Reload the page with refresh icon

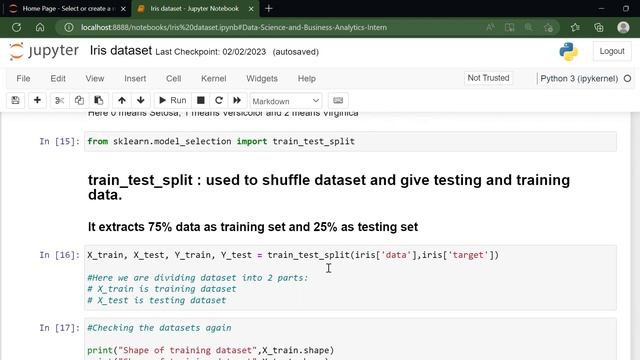point(16,27)
